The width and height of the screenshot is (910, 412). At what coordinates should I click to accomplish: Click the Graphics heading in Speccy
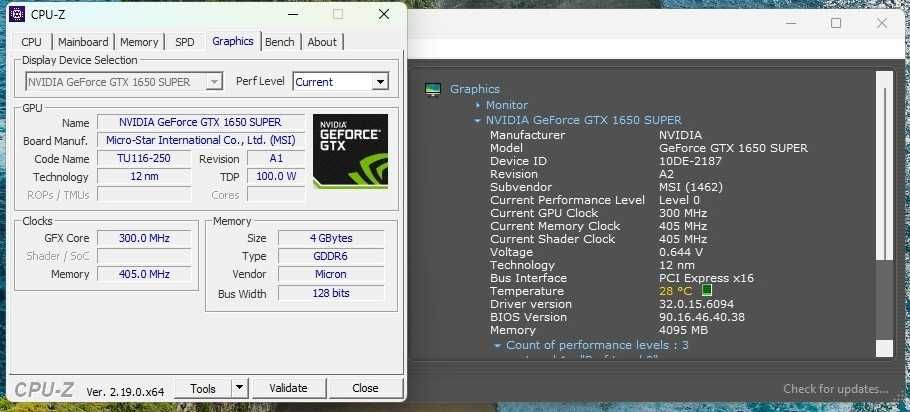click(475, 89)
